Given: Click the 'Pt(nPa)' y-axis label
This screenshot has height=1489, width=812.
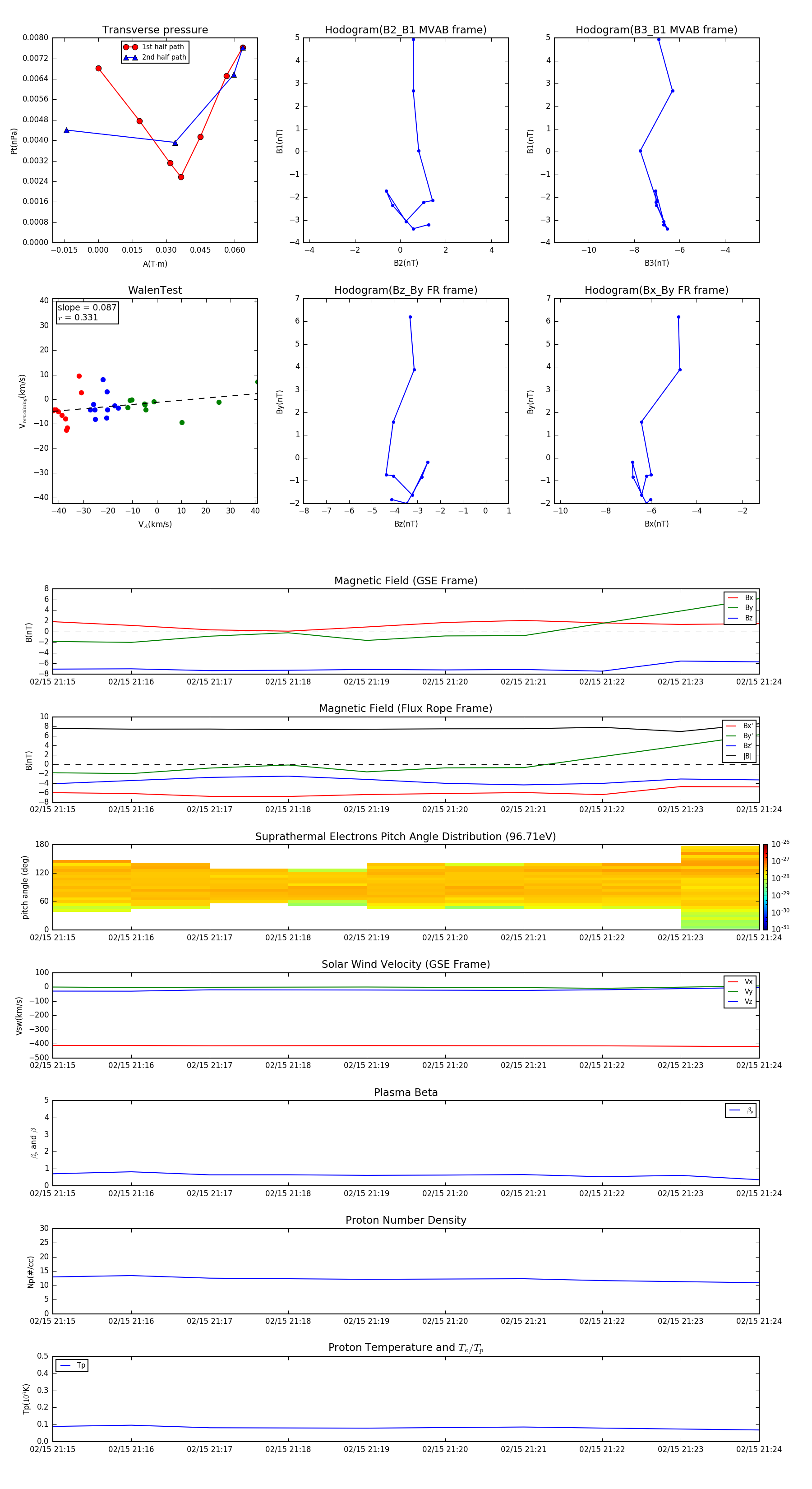Looking at the screenshot, I should 14,141.
